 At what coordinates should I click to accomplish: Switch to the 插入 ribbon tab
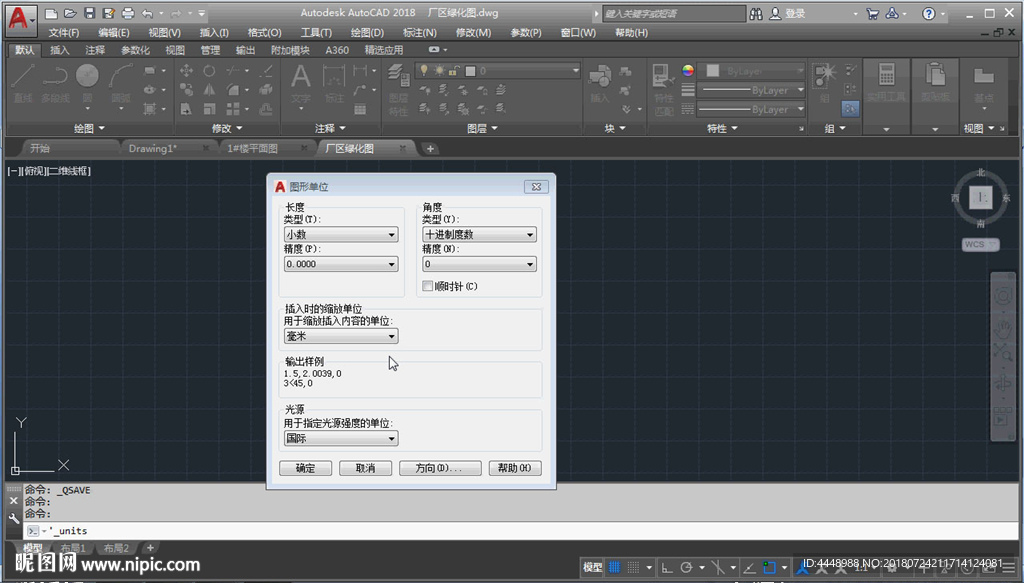coord(59,50)
